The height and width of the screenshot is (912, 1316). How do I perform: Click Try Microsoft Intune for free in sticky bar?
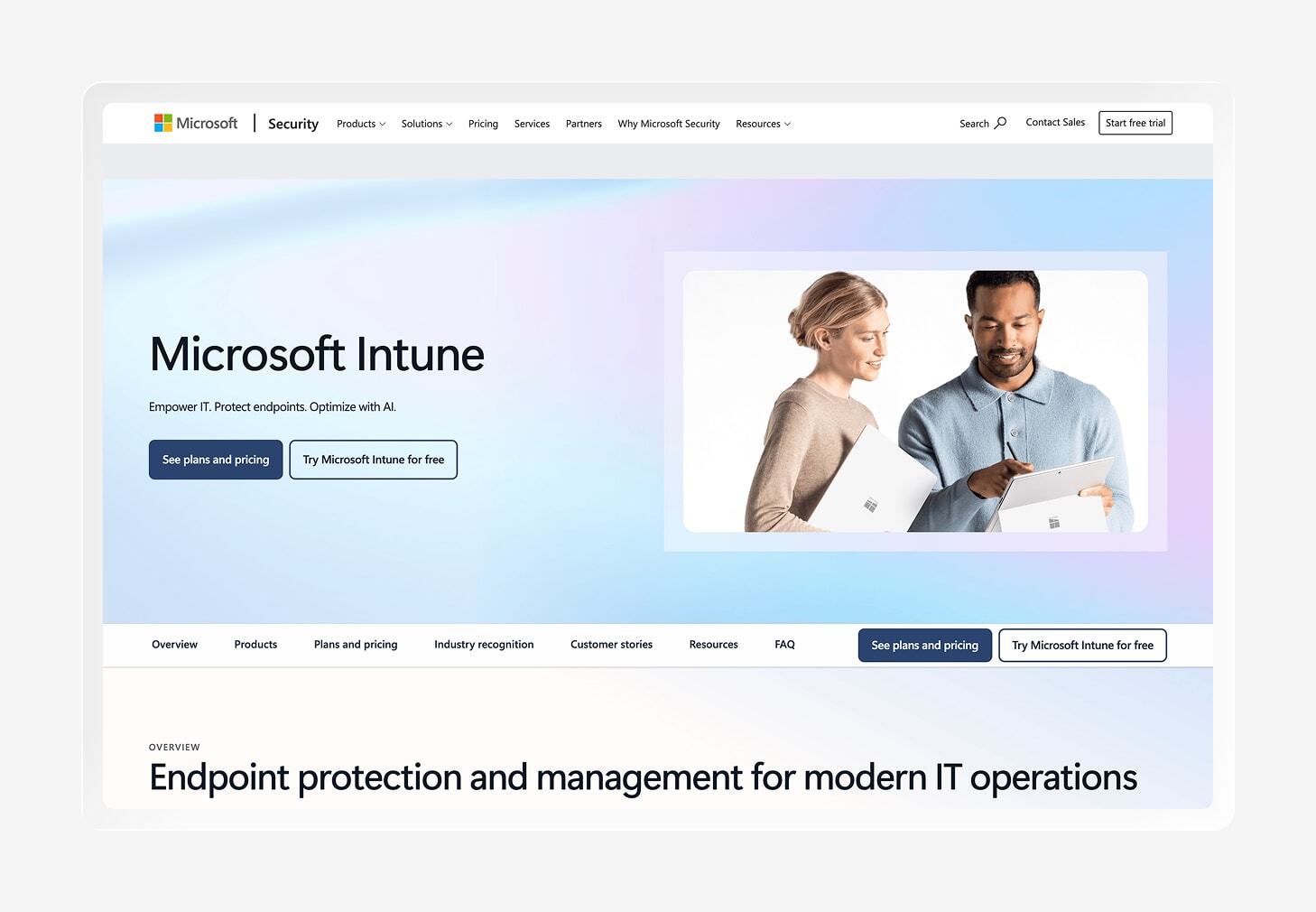click(x=1082, y=646)
